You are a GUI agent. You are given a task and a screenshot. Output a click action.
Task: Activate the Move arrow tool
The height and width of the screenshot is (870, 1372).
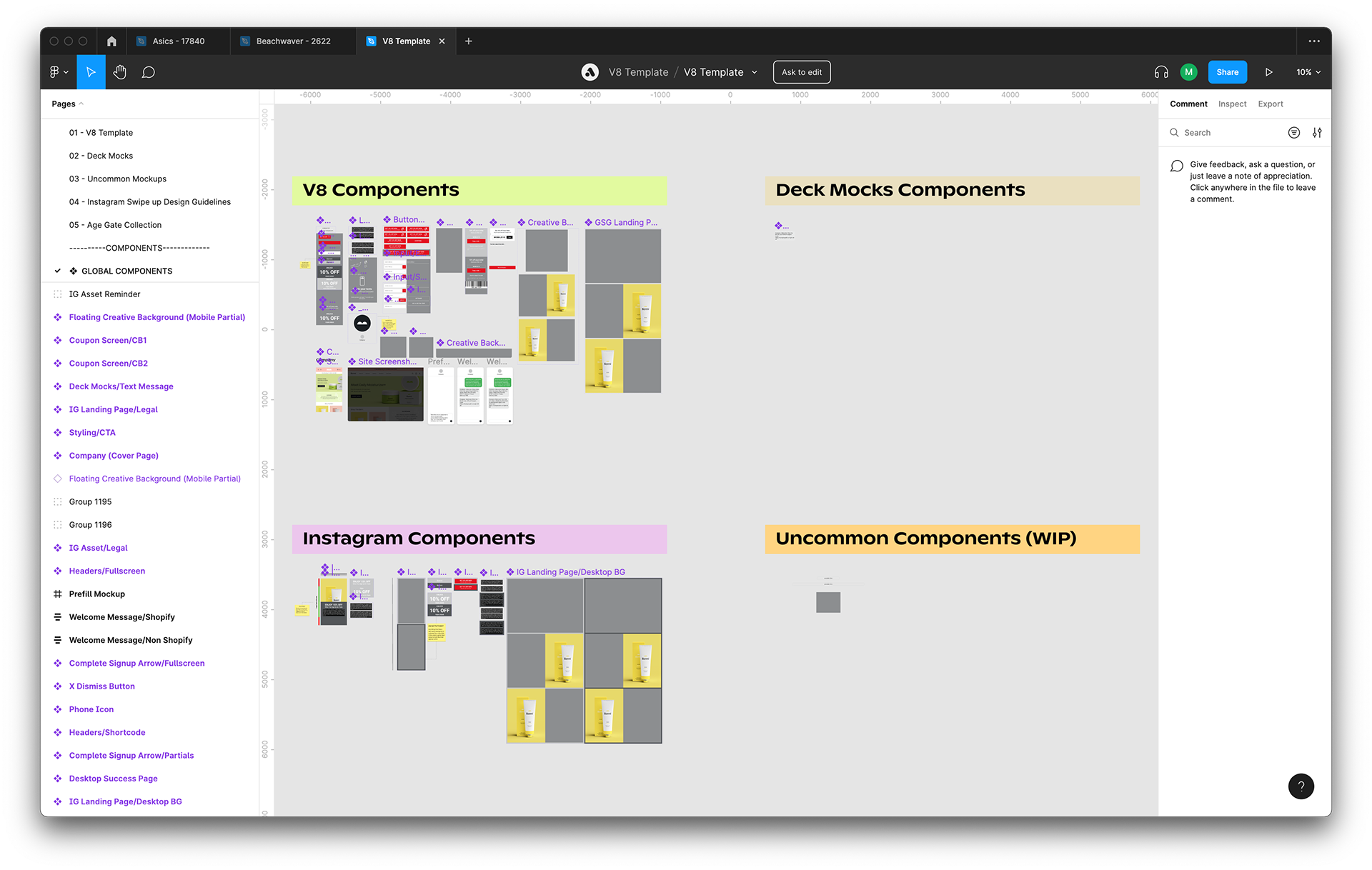pyautogui.click(x=91, y=72)
